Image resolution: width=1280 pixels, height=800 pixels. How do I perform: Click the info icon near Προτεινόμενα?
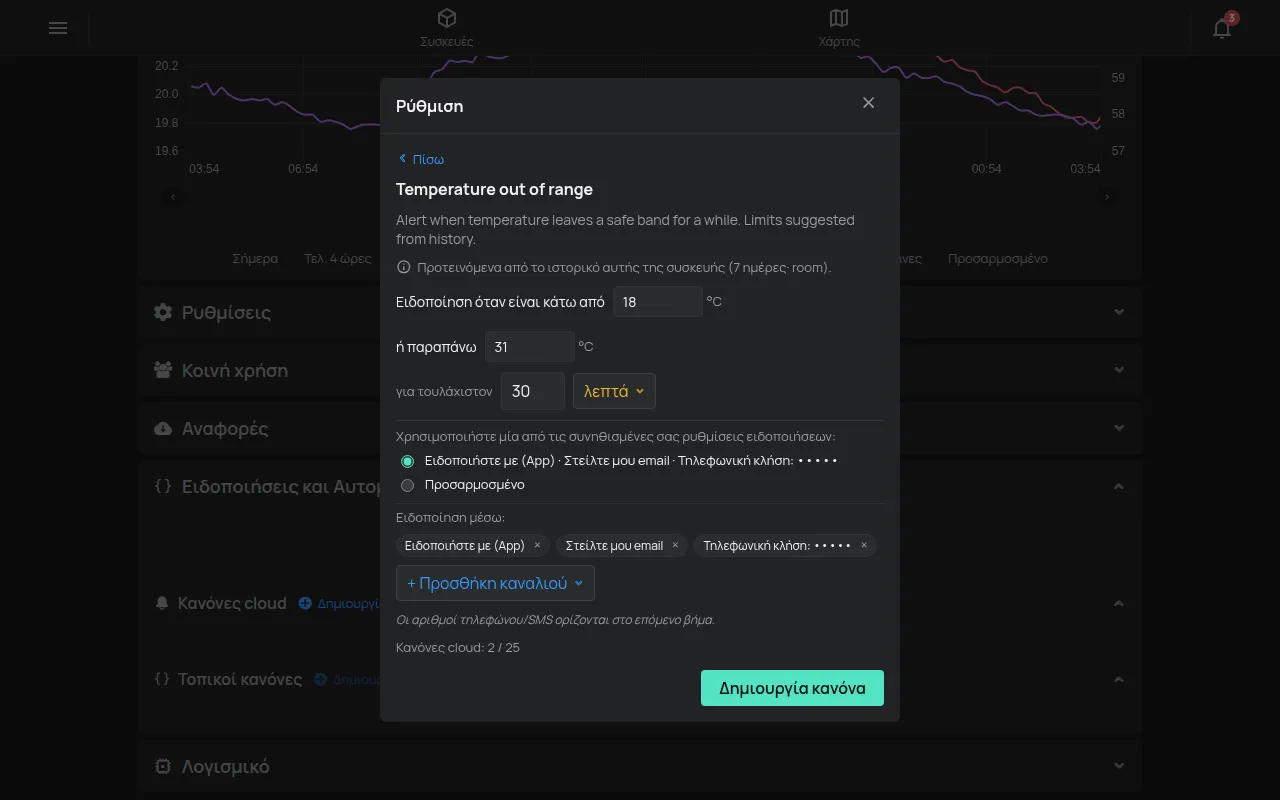pos(404,267)
